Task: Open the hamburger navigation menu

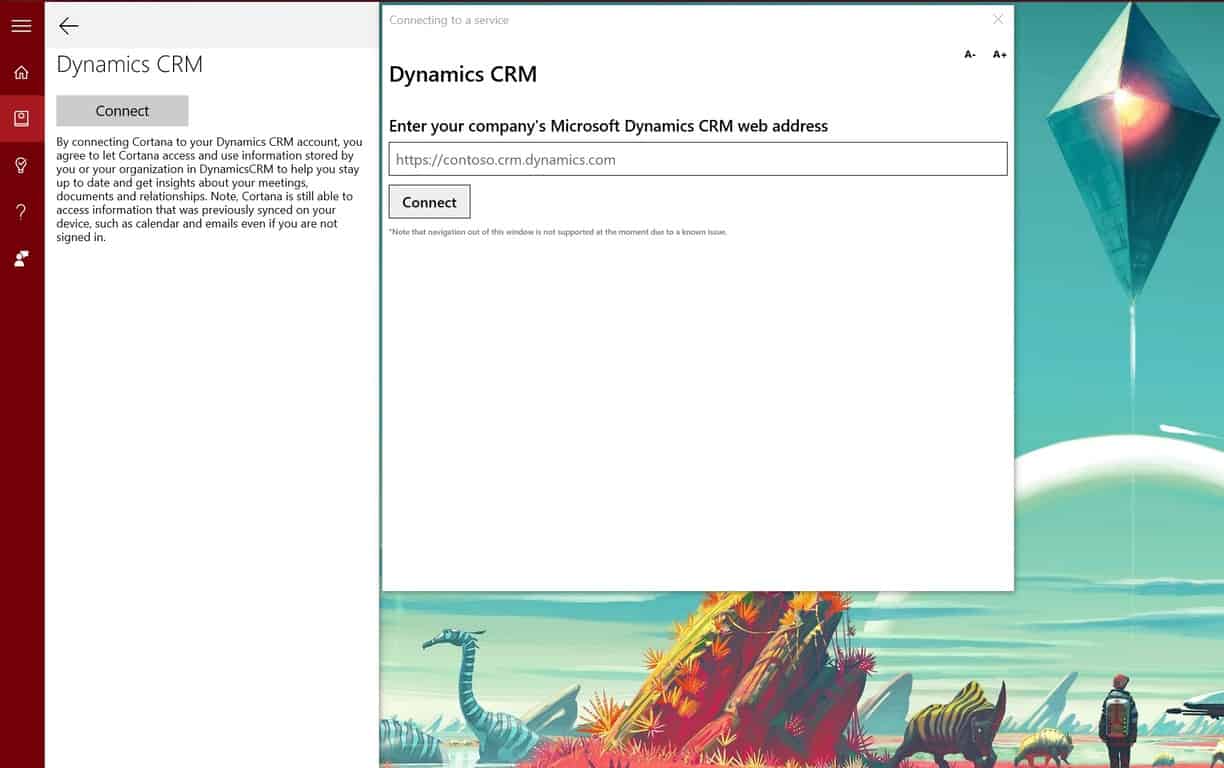Action: [21, 25]
